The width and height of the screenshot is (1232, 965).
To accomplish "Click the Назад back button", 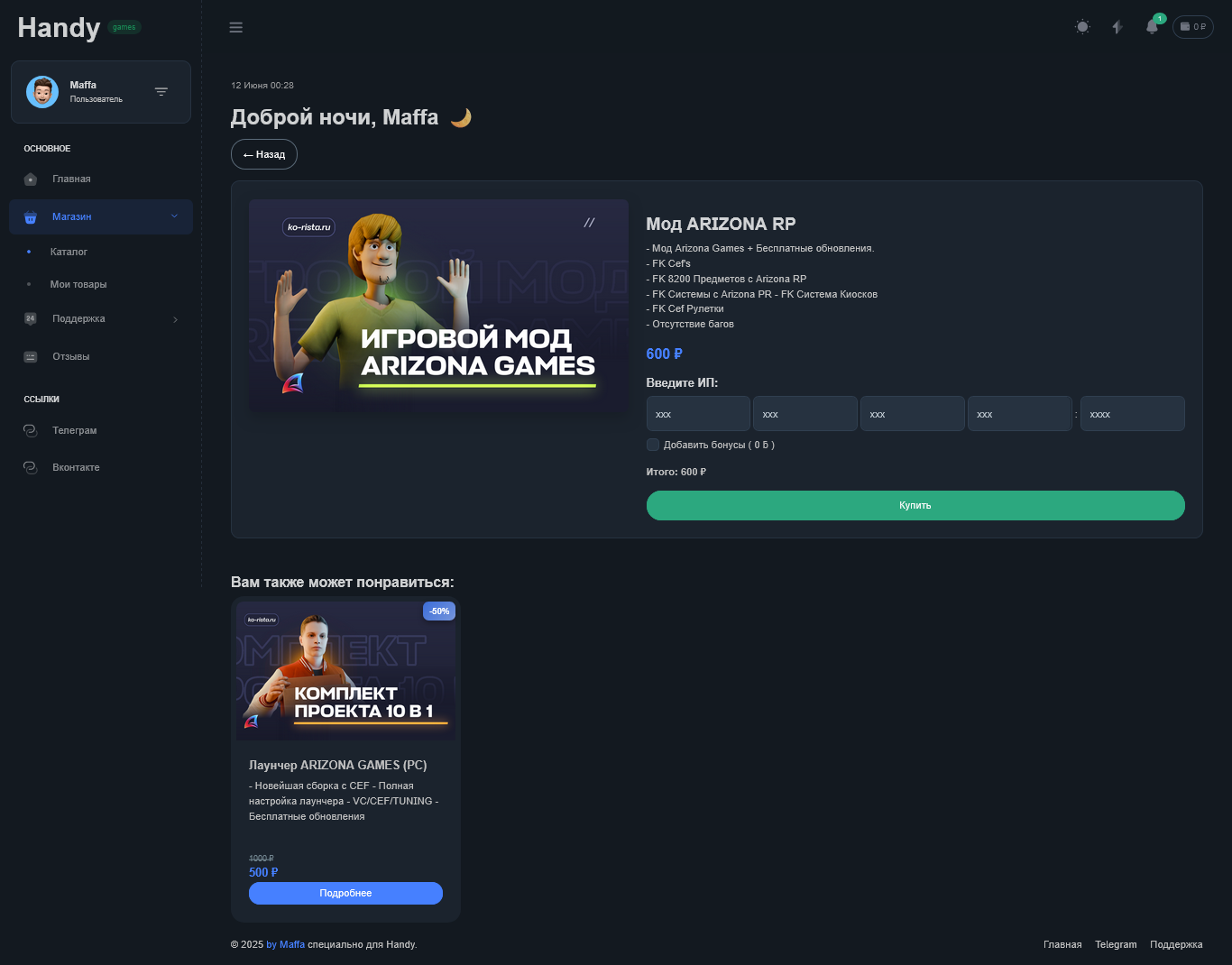I will point(264,154).
